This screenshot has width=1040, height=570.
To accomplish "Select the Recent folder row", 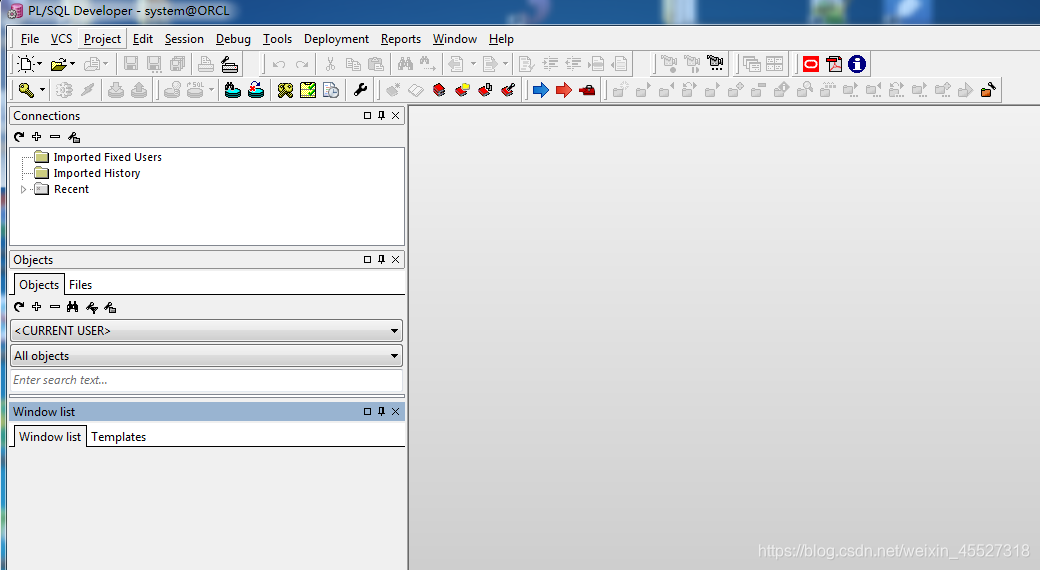I will [71, 189].
